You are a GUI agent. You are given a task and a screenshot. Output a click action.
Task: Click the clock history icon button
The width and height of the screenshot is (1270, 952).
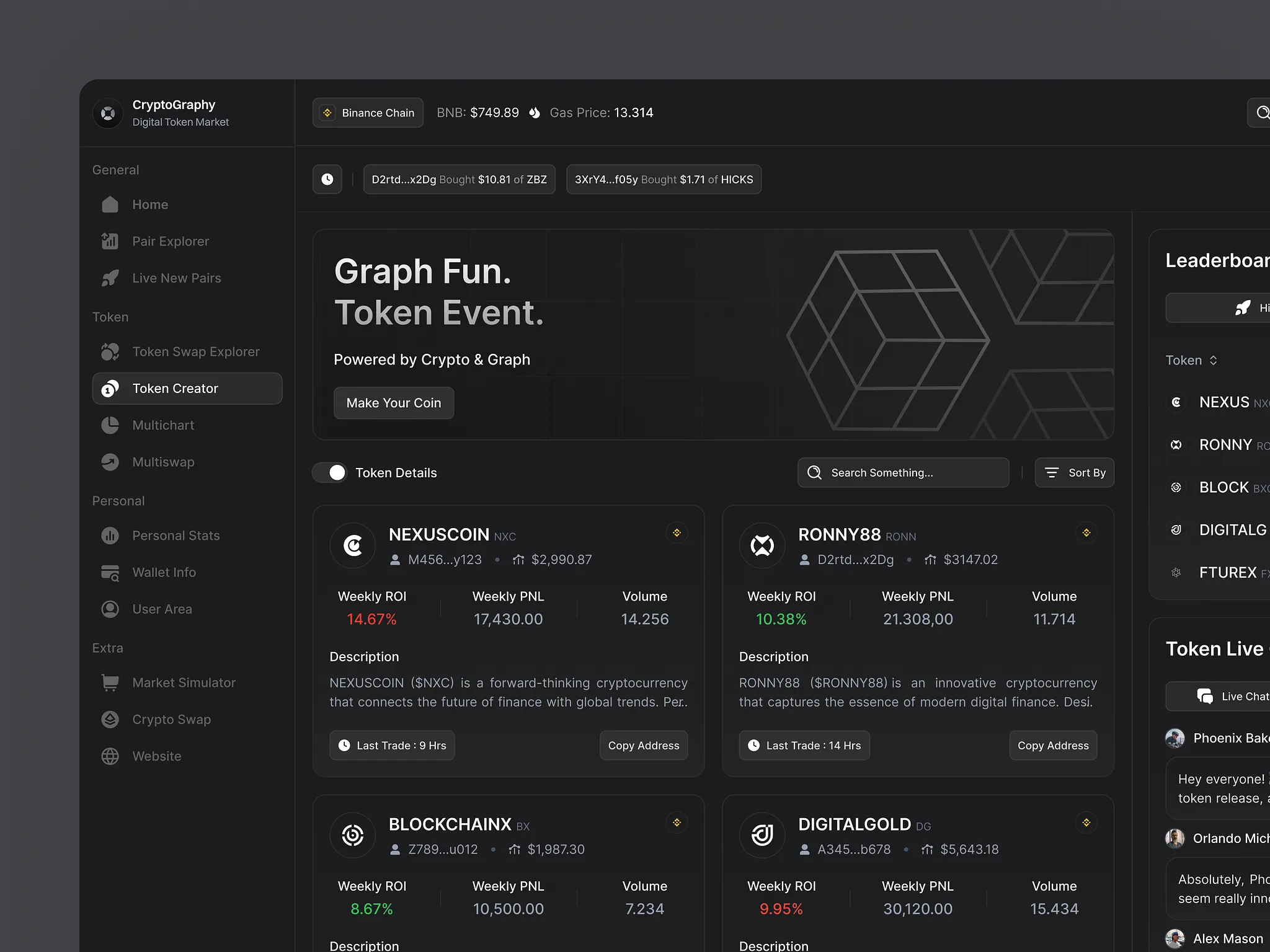(327, 179)
